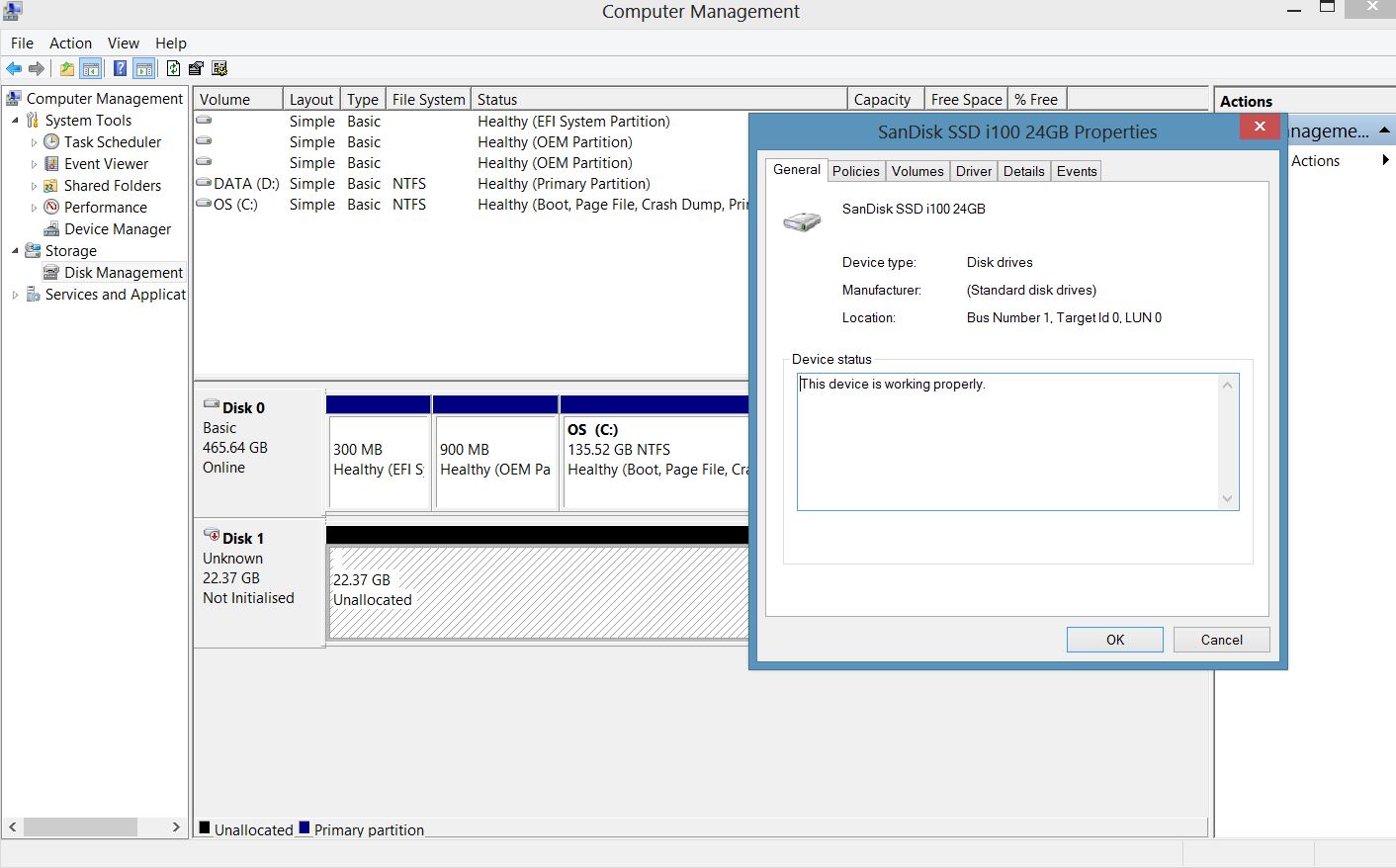Image resolution: width=1396 pixels, height=868 pixels.
Task: Switch to the Policies tab
Action: click(856, 171)
